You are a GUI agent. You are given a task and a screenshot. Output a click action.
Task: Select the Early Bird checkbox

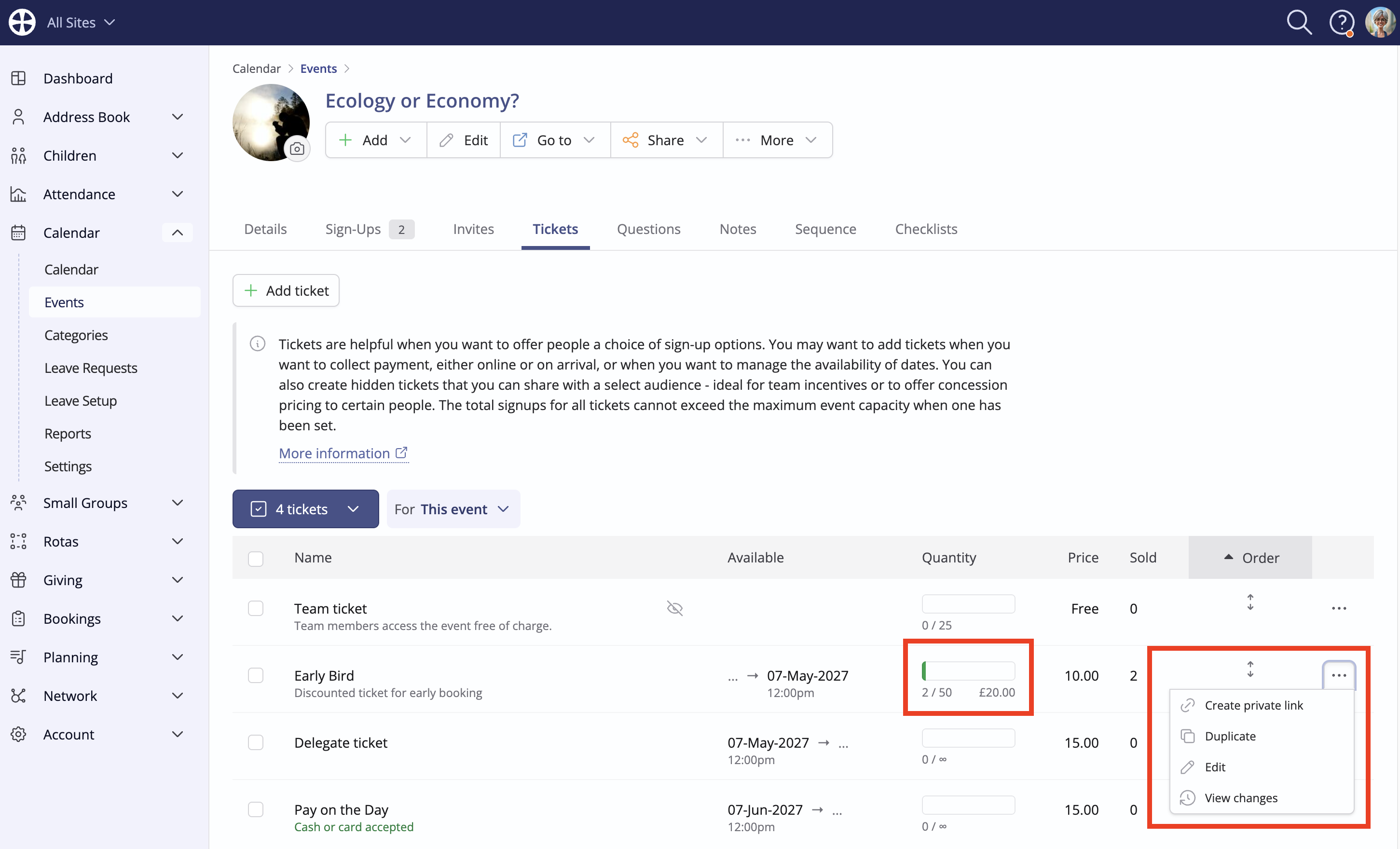(256, 676)
